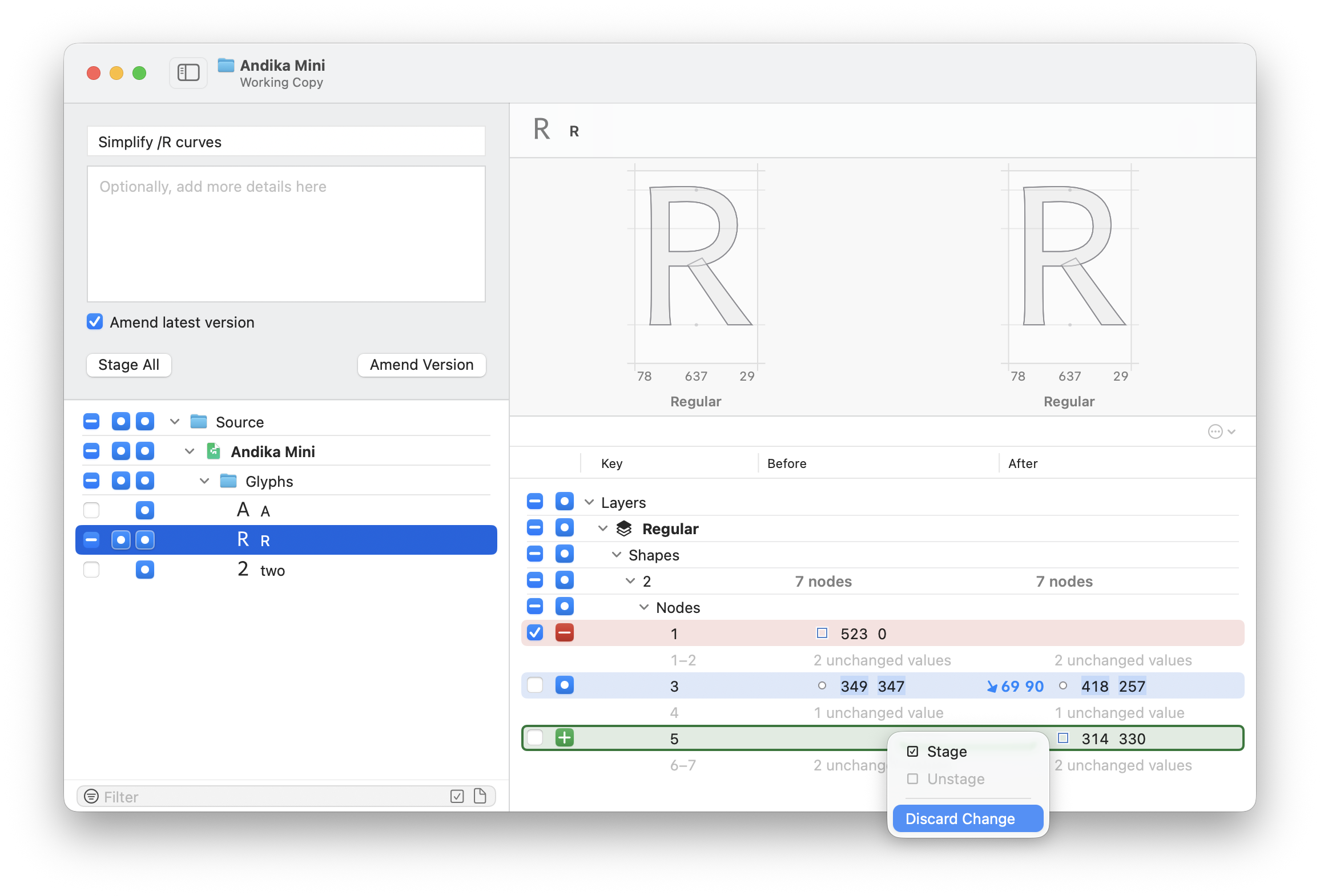Toggle the sidebar panel icon

point(188,73)
